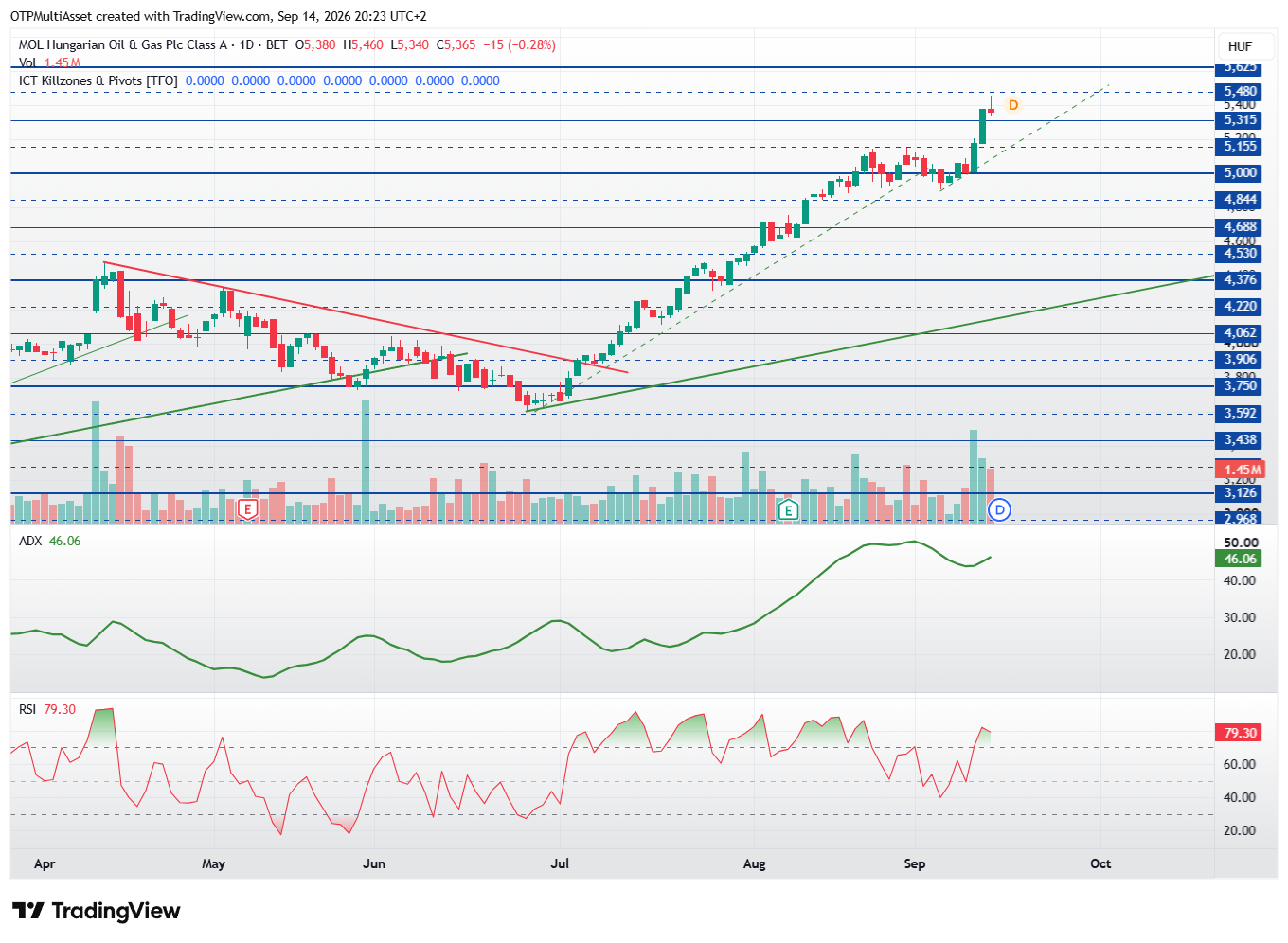The width and height of the screenshot is (1288, 943).
Task: Click the TradingView logo
Action: click(x=96, y=911)
